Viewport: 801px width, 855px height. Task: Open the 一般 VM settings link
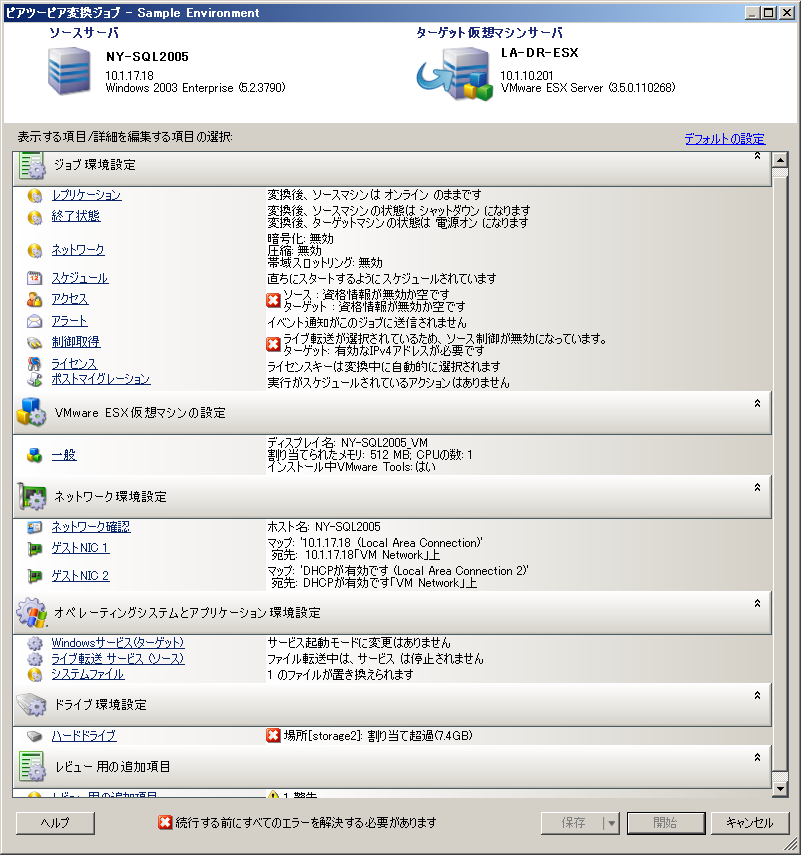click(64, 455)
